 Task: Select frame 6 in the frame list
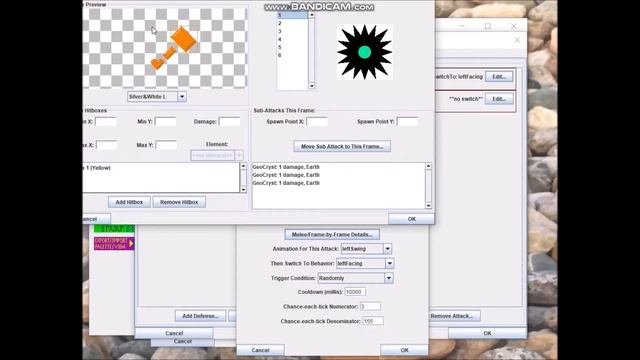pyautogui.click(x=292, y=55)
